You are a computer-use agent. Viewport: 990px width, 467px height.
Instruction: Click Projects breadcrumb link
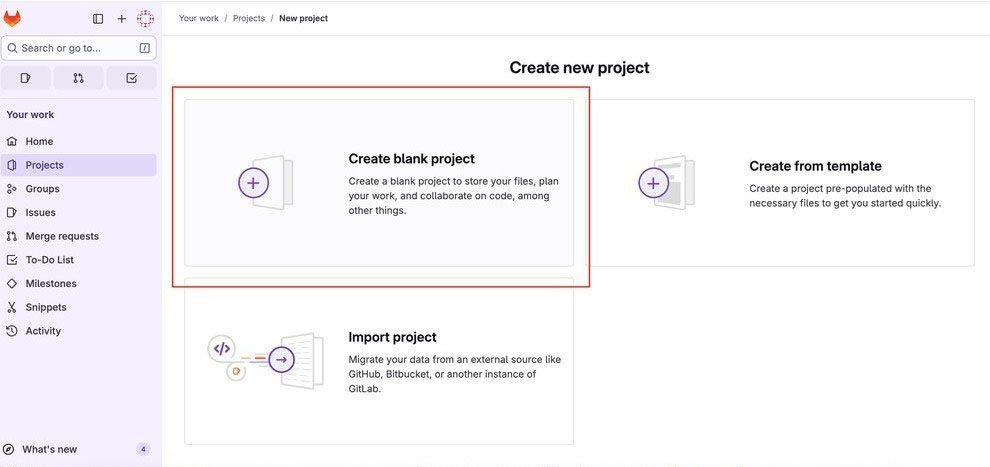249,18
